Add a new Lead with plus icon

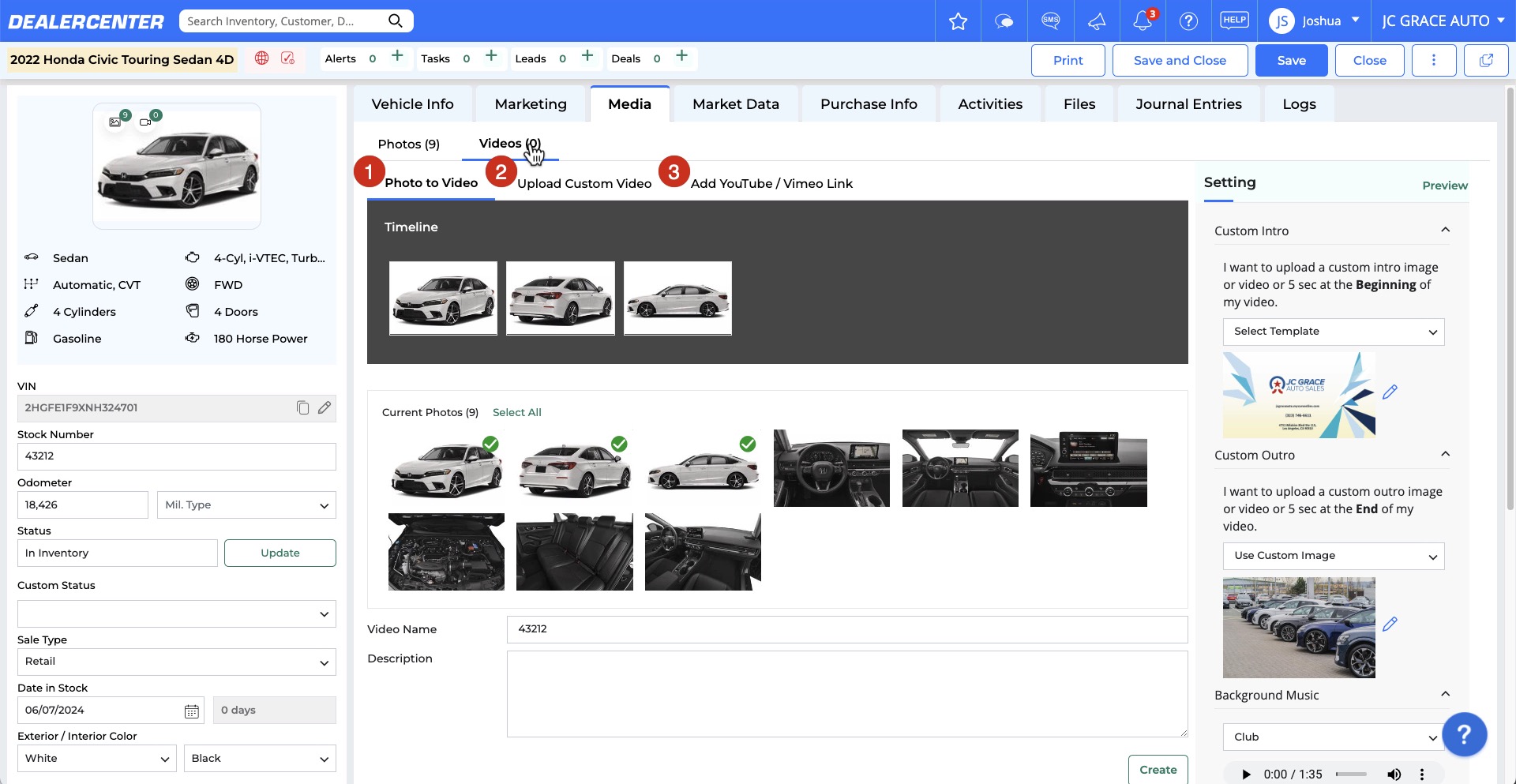coord(587,56)
